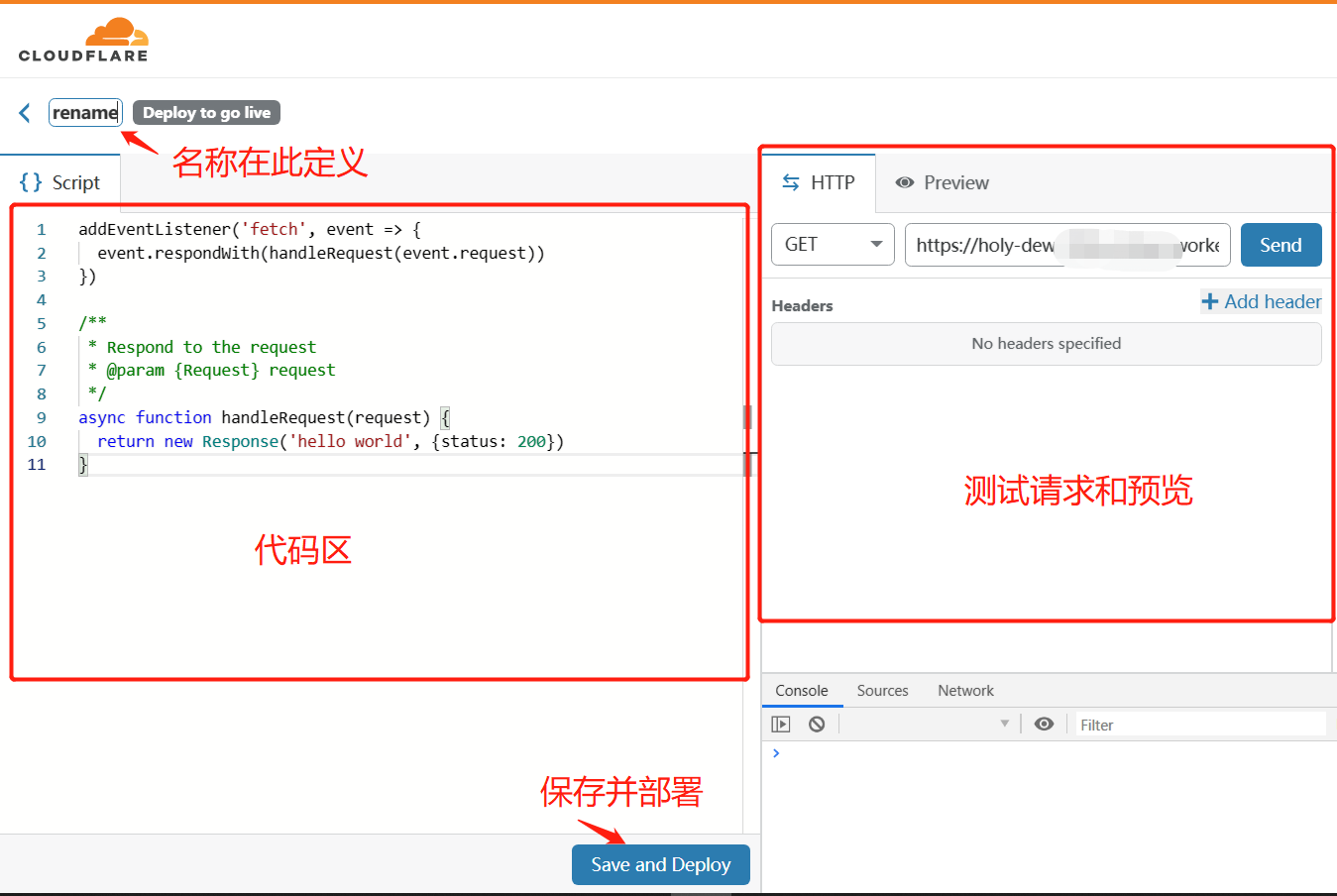Click 'addEventListener' in the code
The width and height of the screenshot is (1337, 896).
(x=155, y=229)
